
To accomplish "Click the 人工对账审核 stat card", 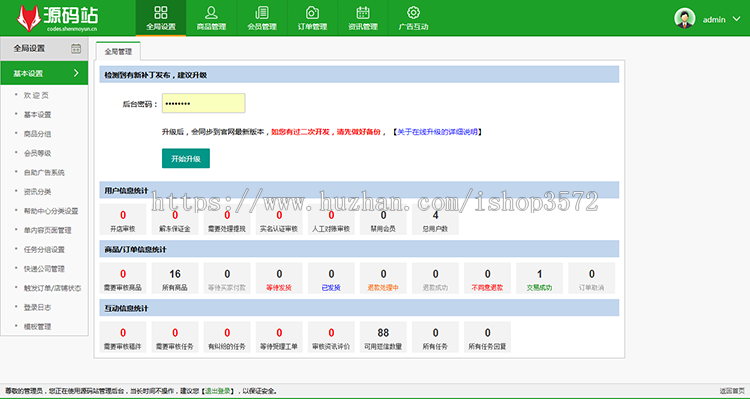I will pos(331,220).
